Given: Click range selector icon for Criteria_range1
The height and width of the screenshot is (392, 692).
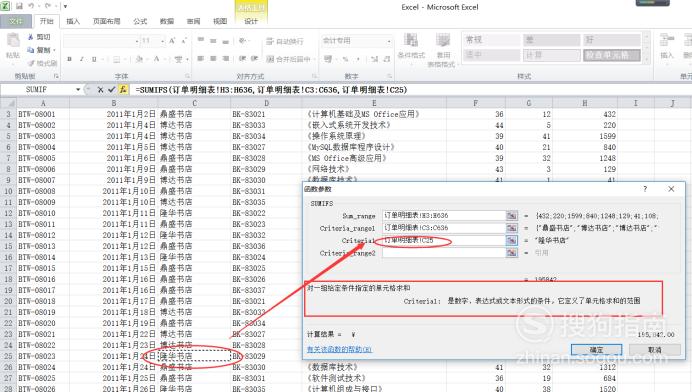Looking at the screenshot, I should (x=511, y=228).
